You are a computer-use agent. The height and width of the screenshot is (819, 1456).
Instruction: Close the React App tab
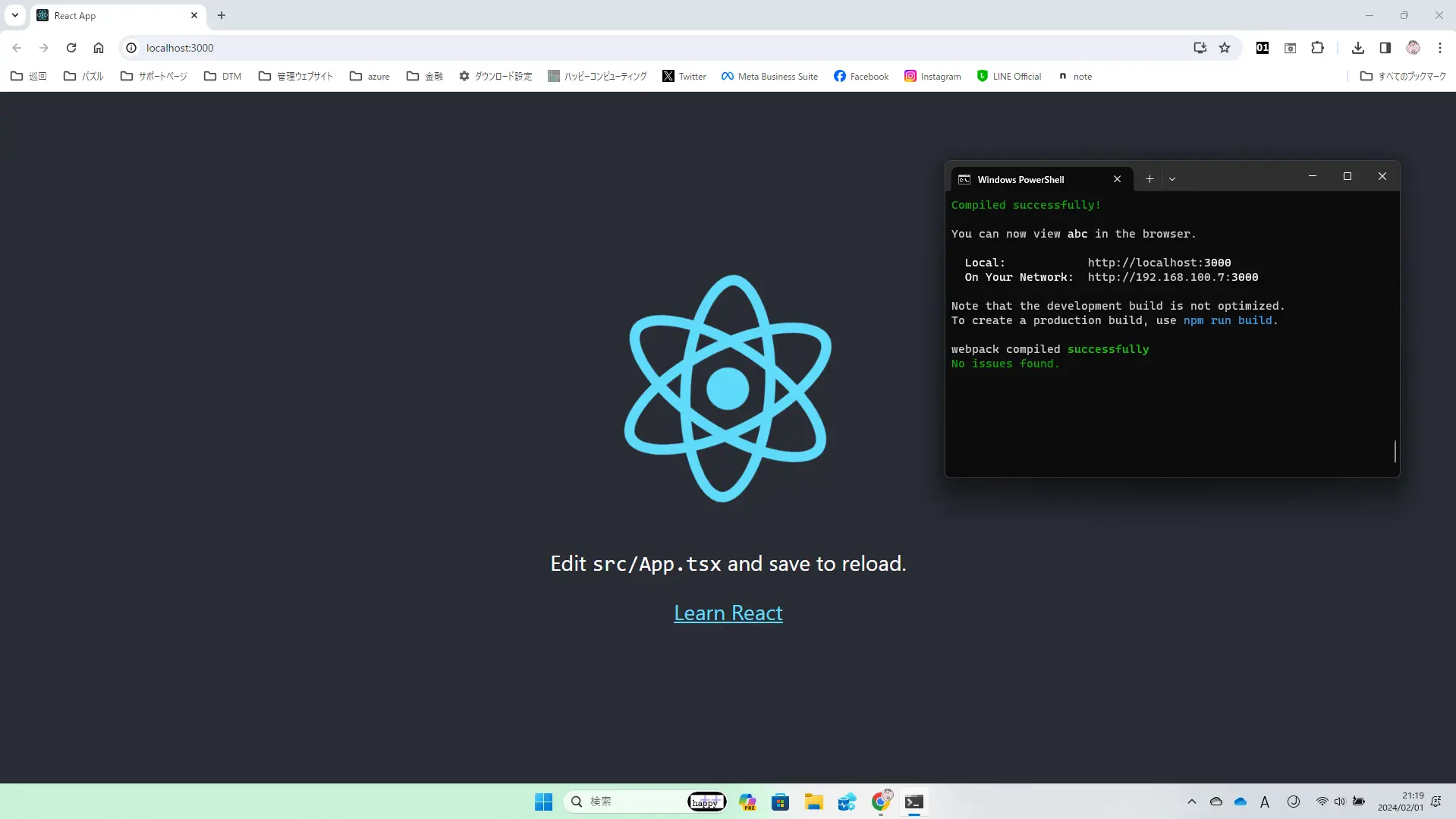(x=194, y=15)
